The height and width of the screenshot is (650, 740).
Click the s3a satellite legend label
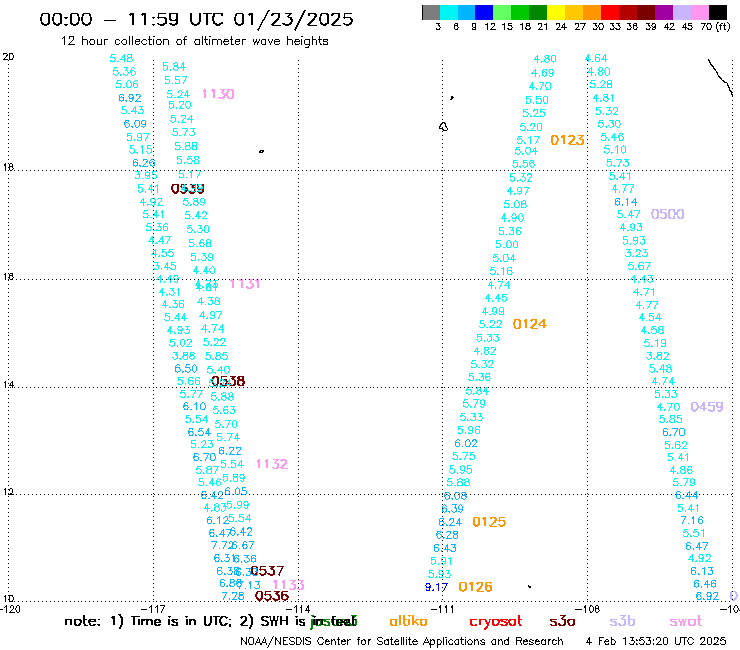[562, 621]
